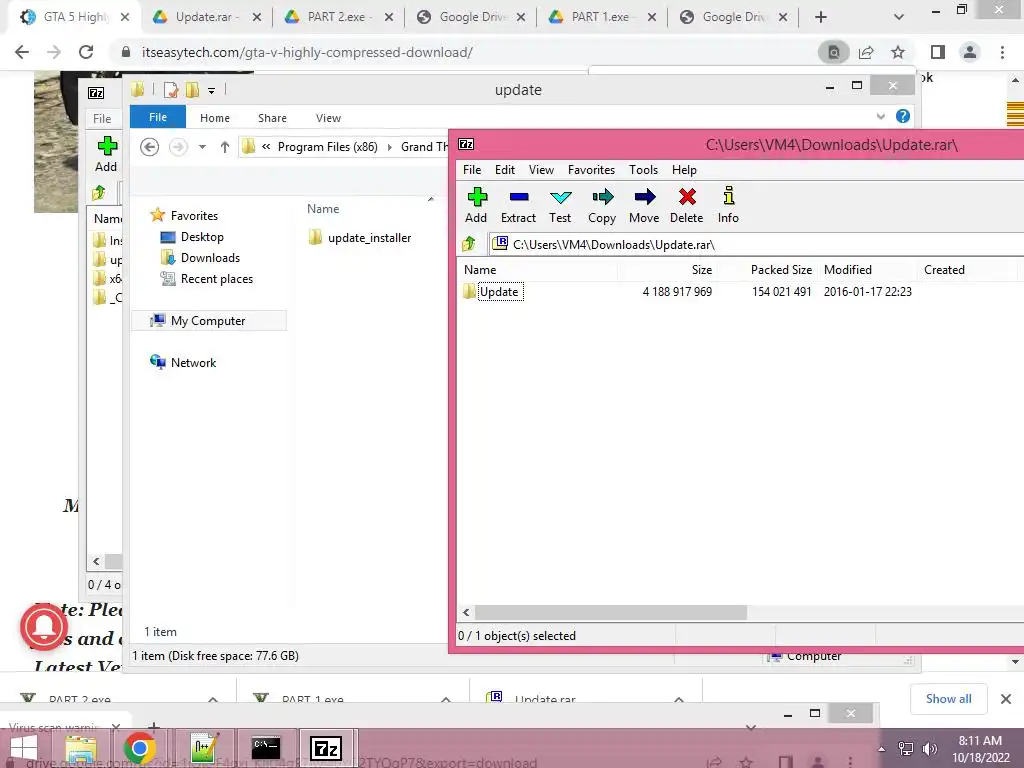This screenshot has width=1024, height=768.
Task: Click Explorer forward navigation arrow
Action: tap(178, 147)
